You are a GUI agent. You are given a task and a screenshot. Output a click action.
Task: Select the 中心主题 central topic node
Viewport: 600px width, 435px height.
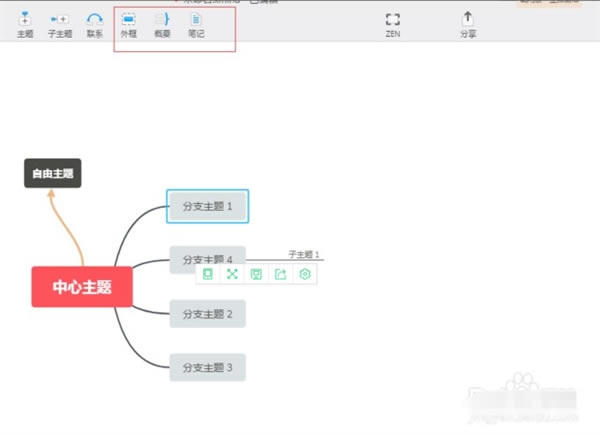(82, 287)
